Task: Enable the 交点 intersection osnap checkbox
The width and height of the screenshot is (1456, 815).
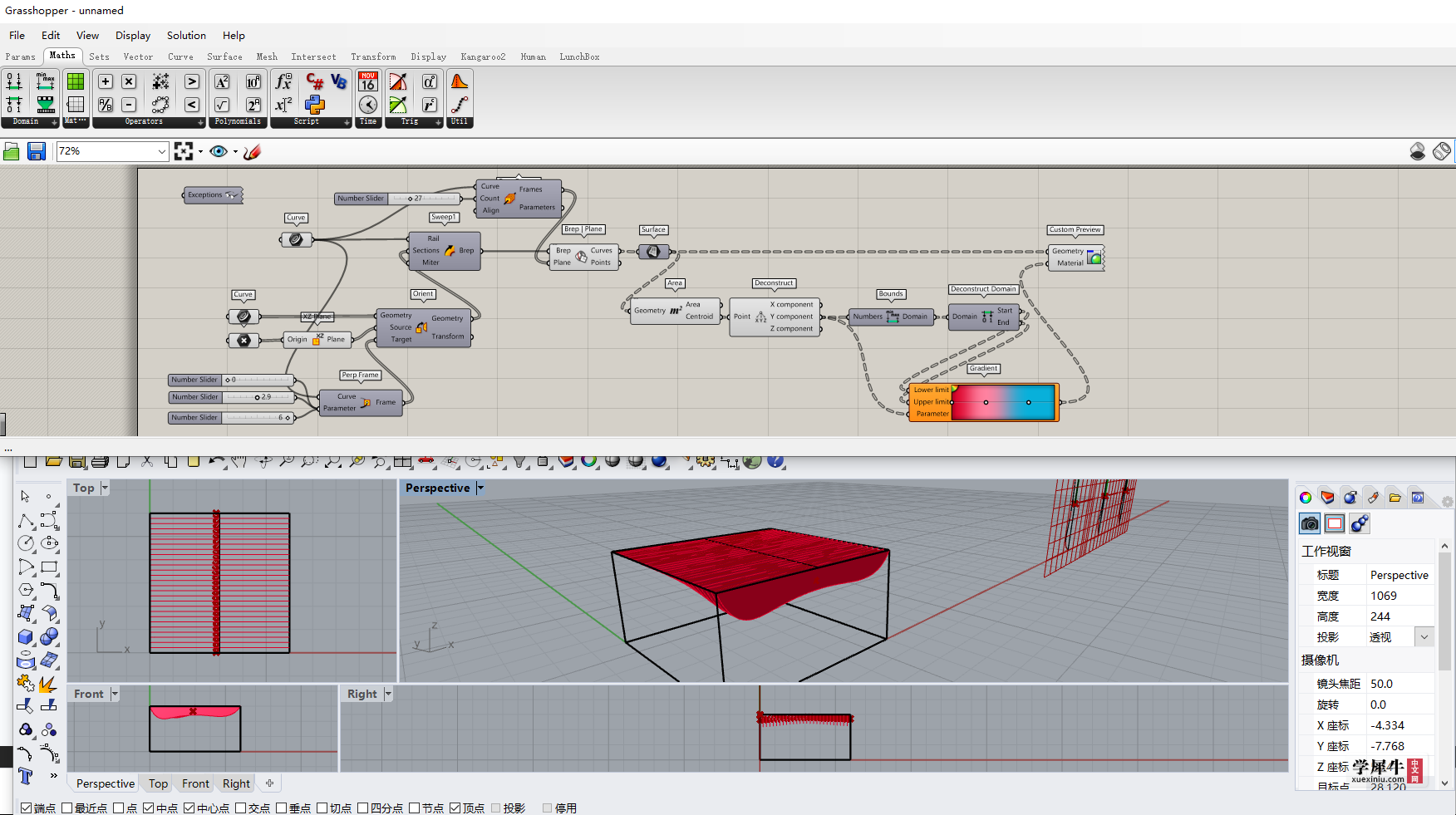Action: pos(241,808)
